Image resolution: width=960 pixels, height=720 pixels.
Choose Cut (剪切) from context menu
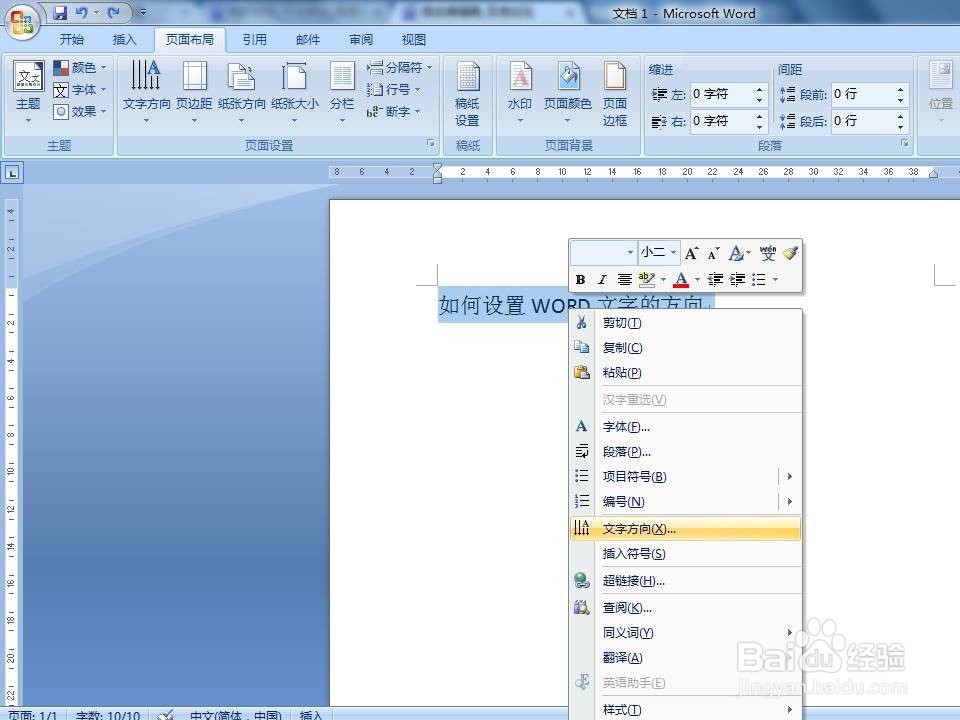point(685,323)
